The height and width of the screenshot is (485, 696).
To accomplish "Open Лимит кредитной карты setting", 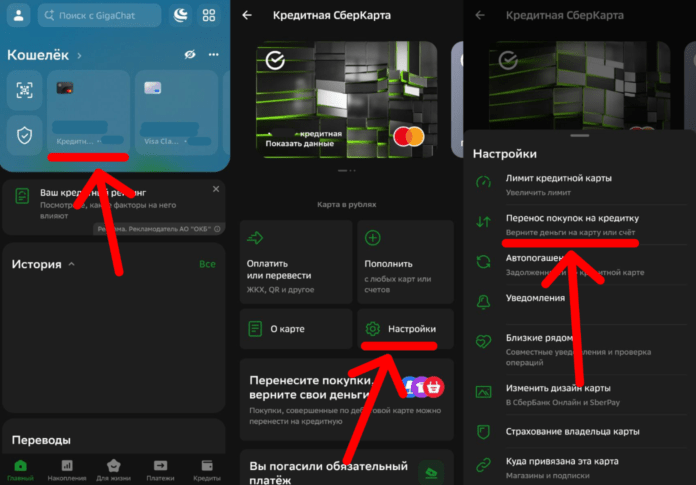I will pos(580,185).
